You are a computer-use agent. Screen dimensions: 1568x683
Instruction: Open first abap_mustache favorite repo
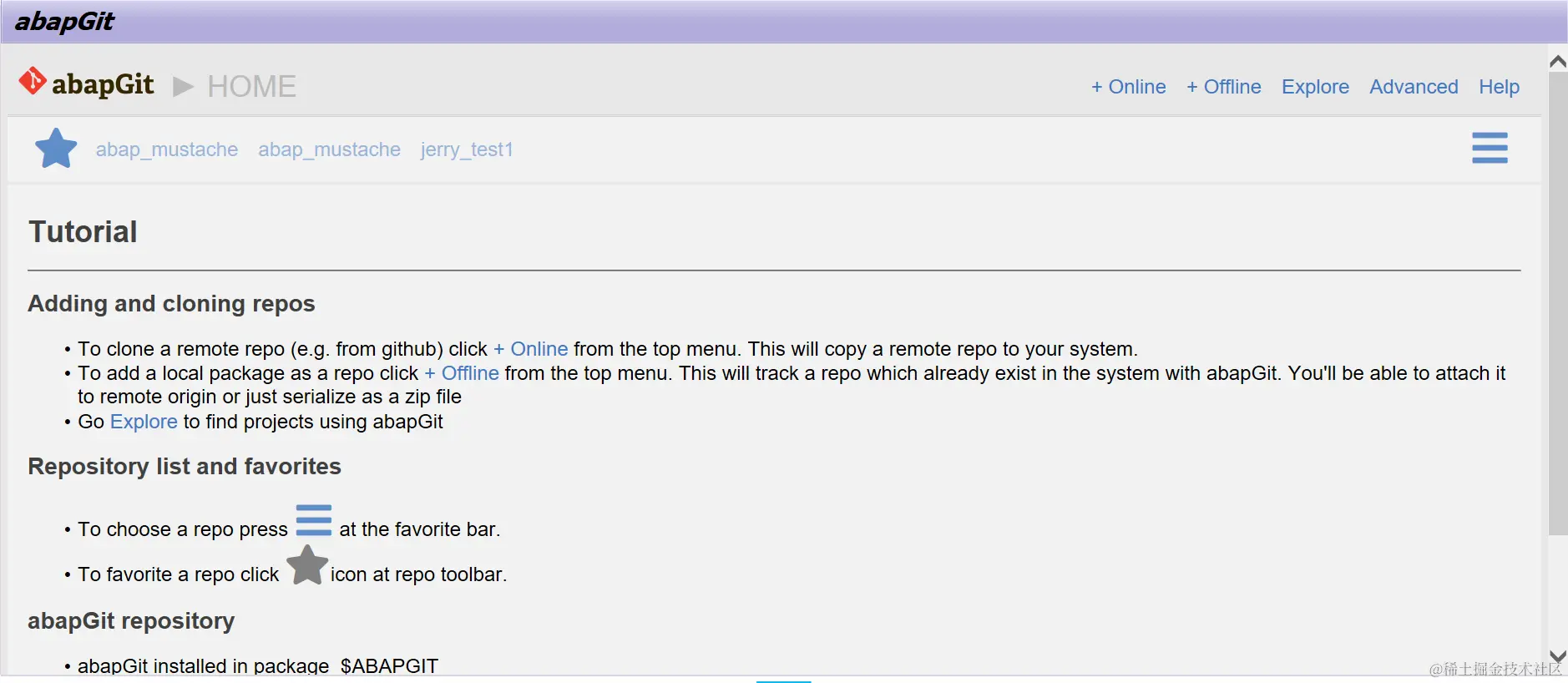tap(167, 149)
